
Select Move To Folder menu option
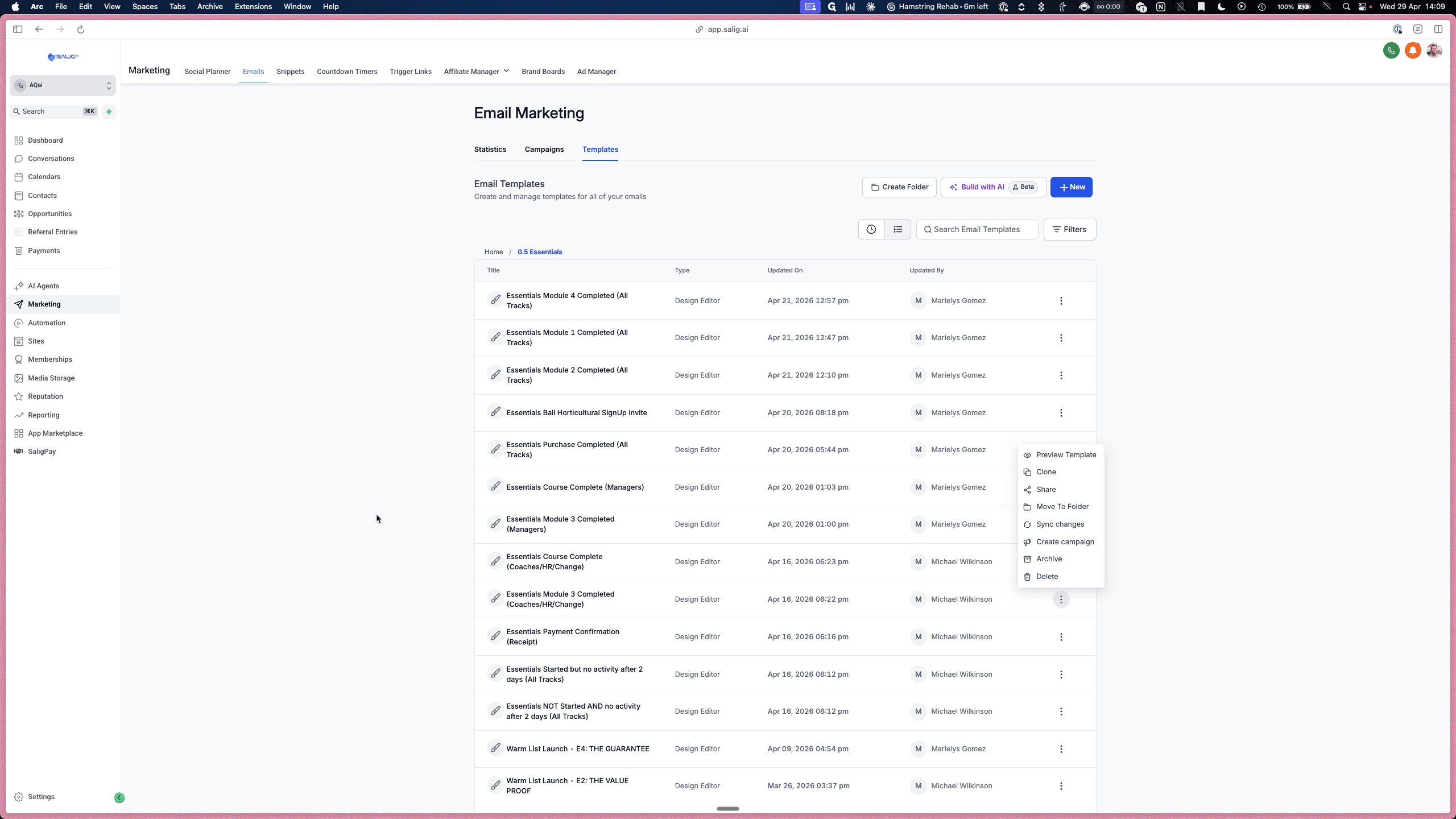tap(1061, 507)
